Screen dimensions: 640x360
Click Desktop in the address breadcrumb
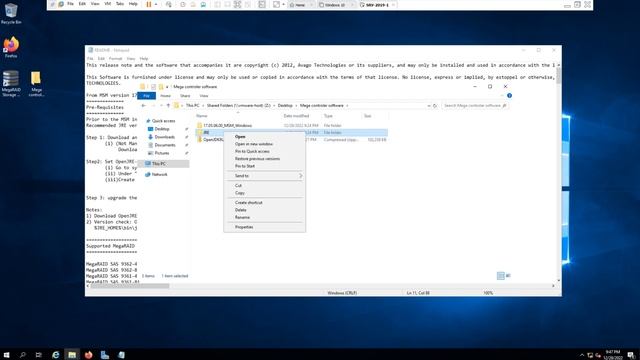coord(285,106)
